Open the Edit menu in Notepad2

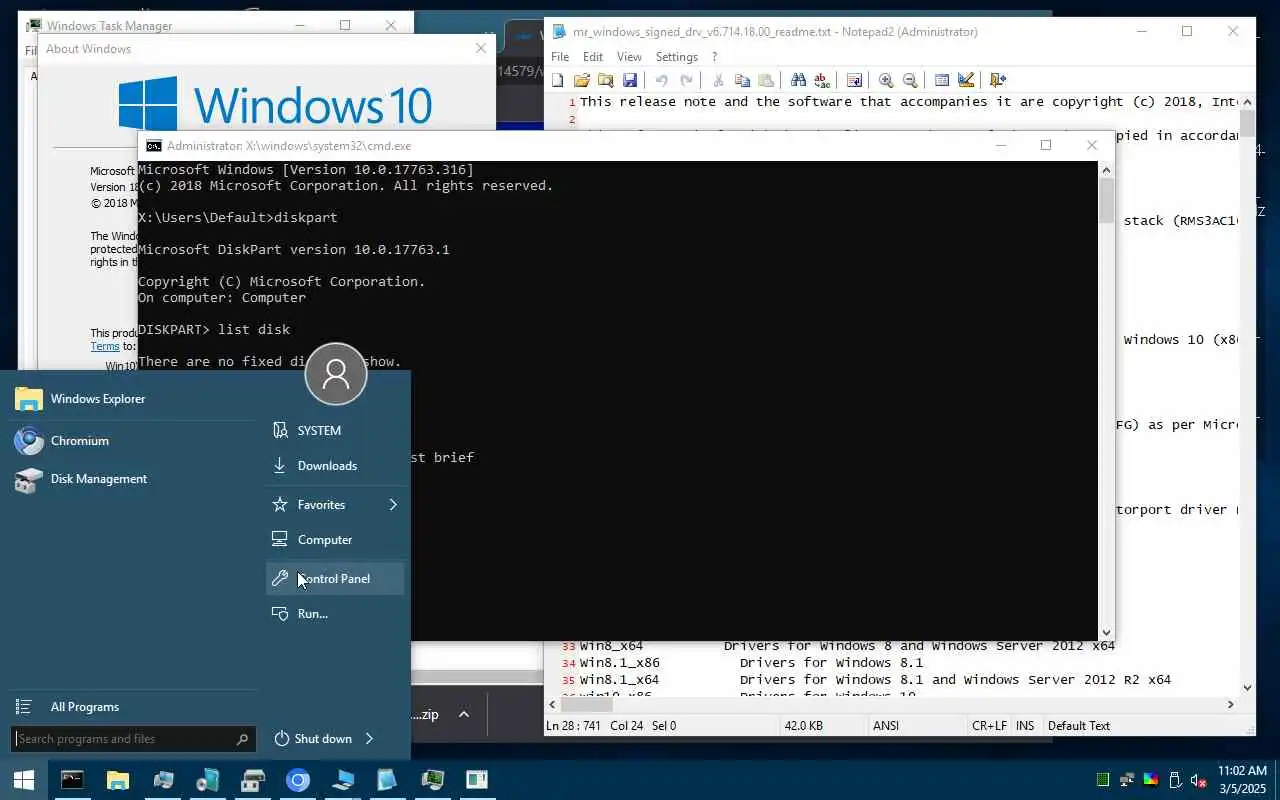point(593,57)
